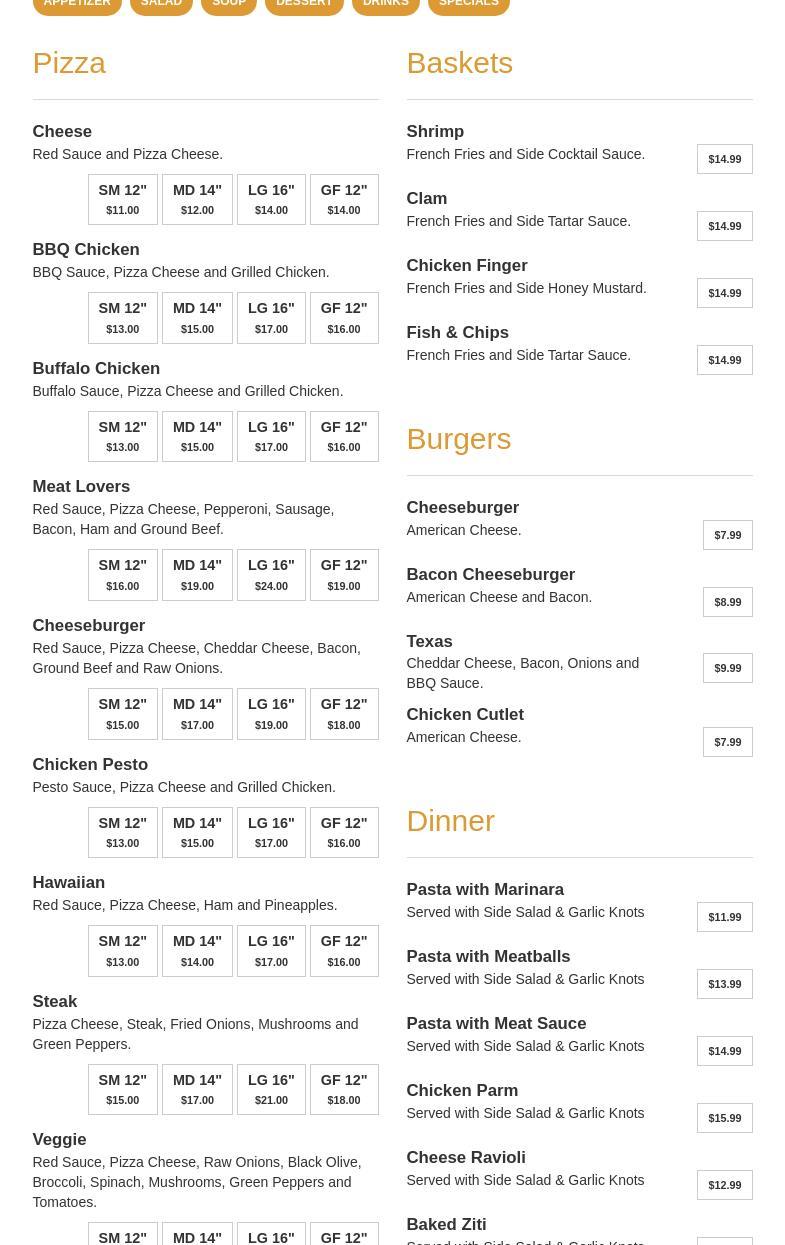Viewport: 785px width, 1245px height.
Task: Add Shrimp basket at $14.99
Action: (x=724, y=159)
